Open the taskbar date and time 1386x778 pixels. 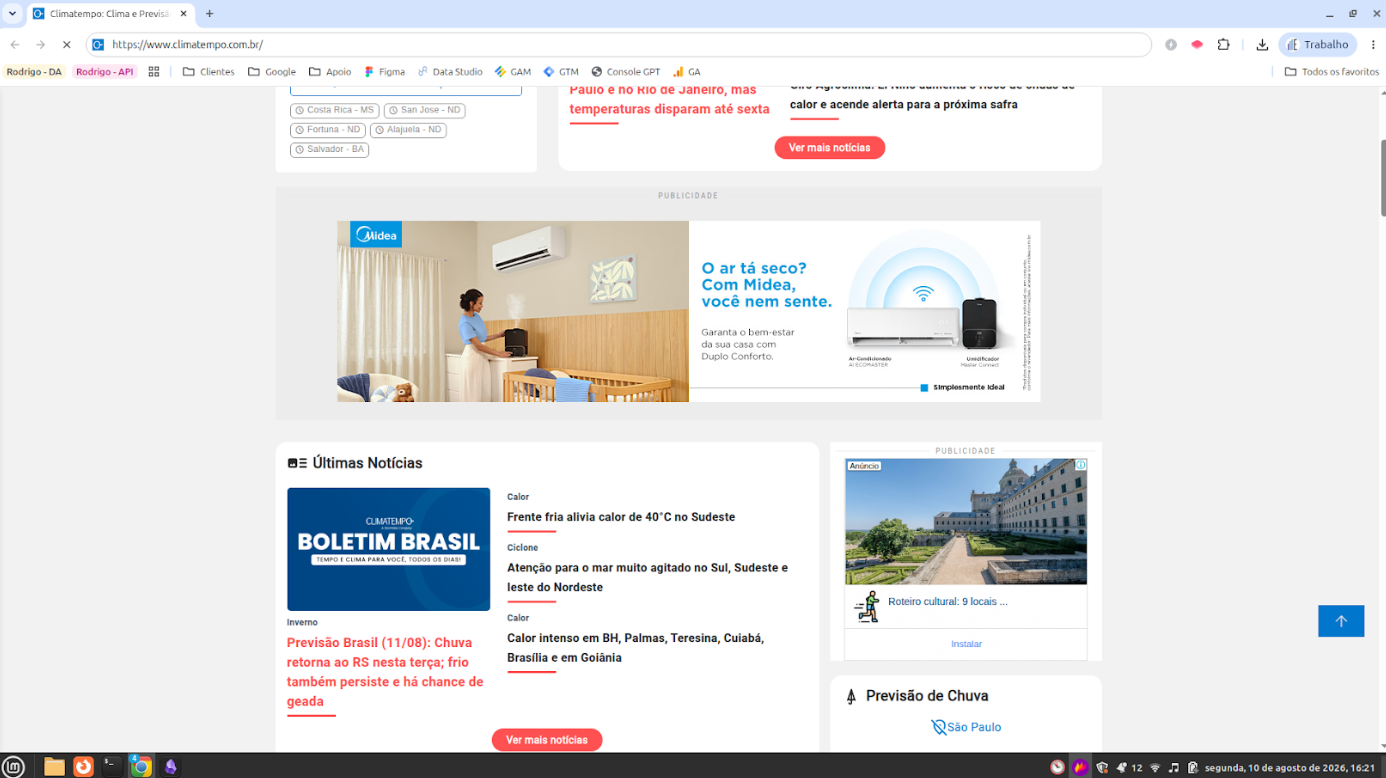tap(1290, 768)
